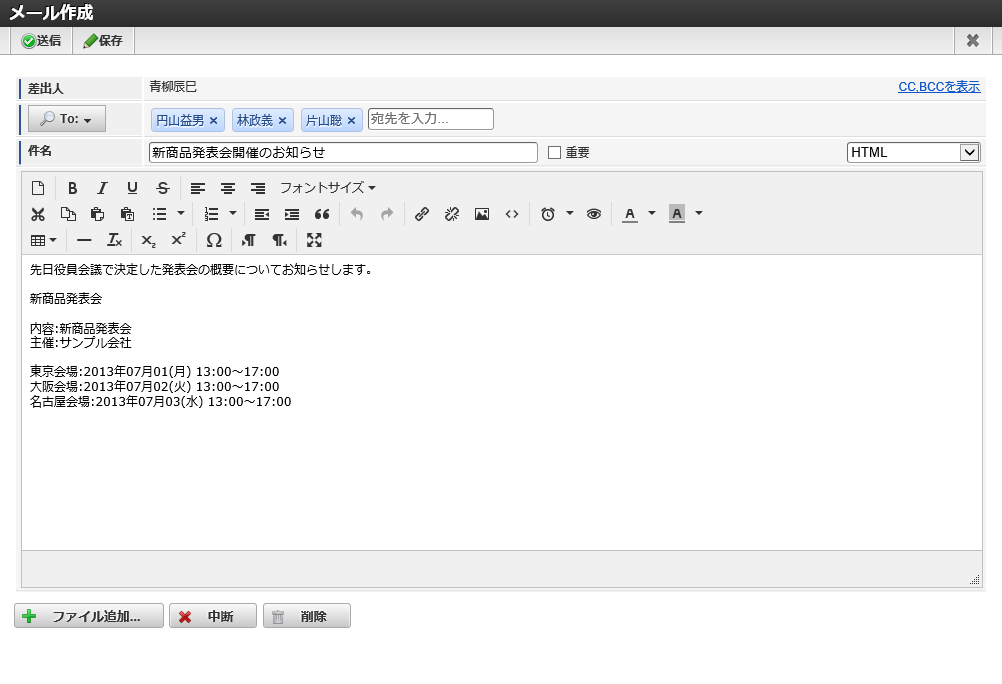Screen dimensions: 1002x684
Task: Align text right
Action: (x=258, y=188)
